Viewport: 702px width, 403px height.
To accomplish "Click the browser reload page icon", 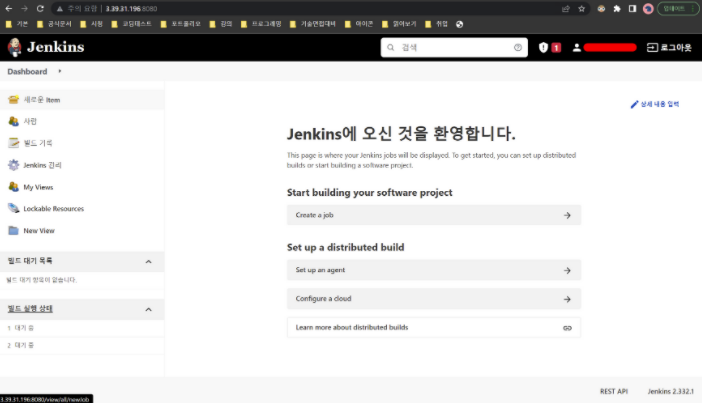I will click(x=40, y=9).
